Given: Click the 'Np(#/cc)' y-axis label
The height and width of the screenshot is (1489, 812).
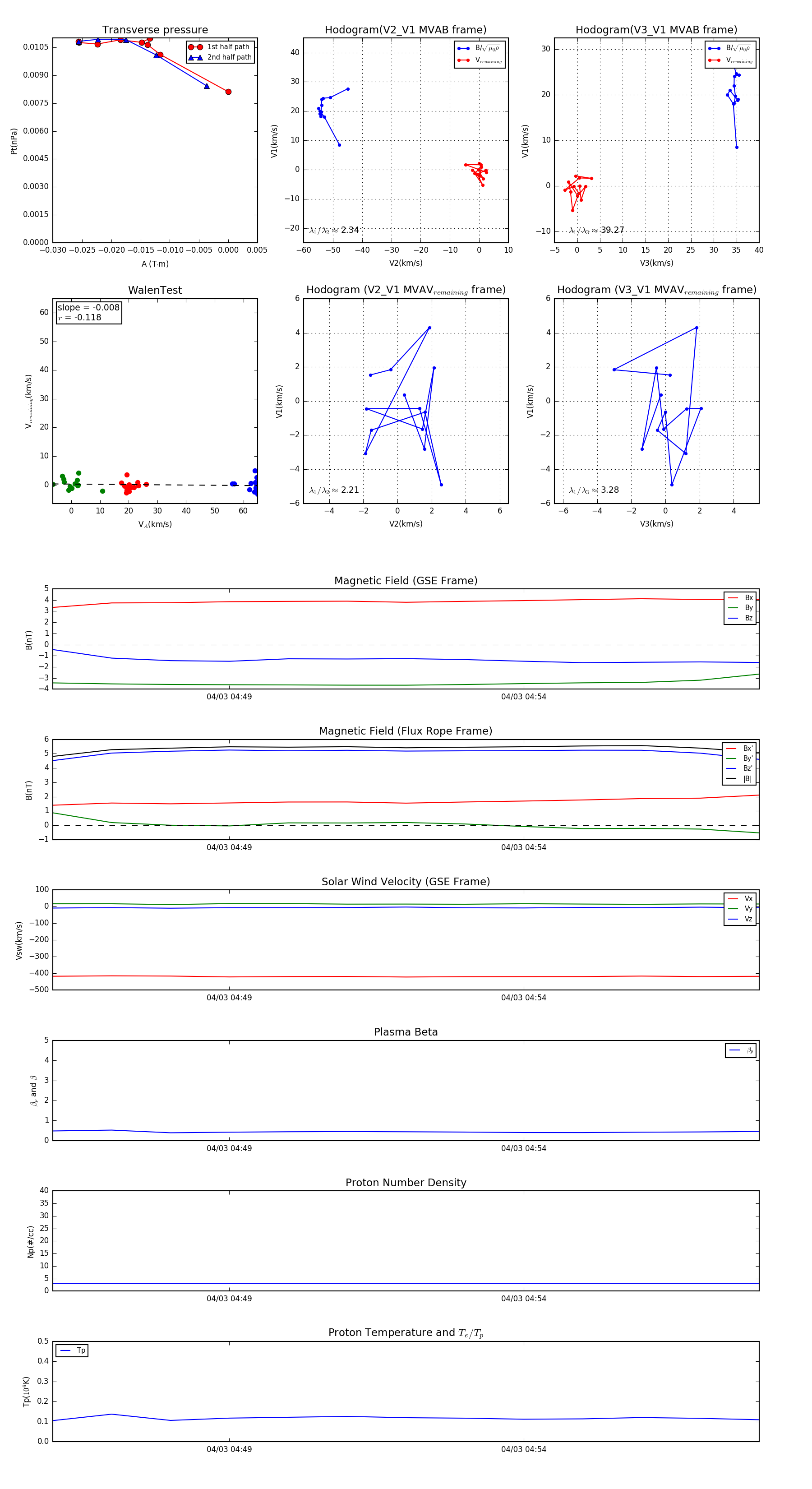Looking at the screenshot, I should point(31,1242).
